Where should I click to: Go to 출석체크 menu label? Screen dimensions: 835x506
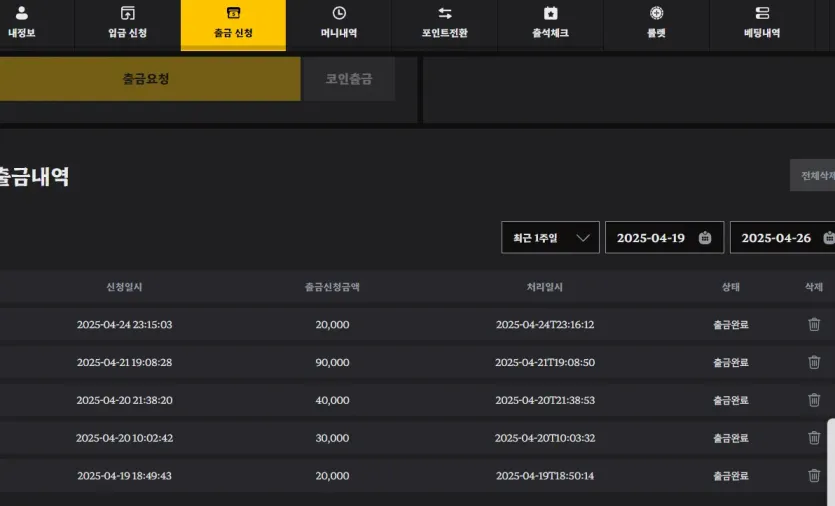tap(551, 33)
